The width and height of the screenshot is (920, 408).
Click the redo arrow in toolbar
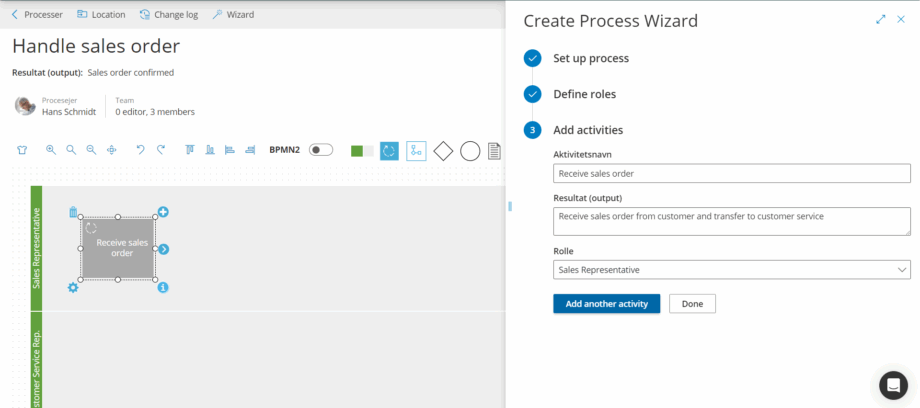click(160, 150)
